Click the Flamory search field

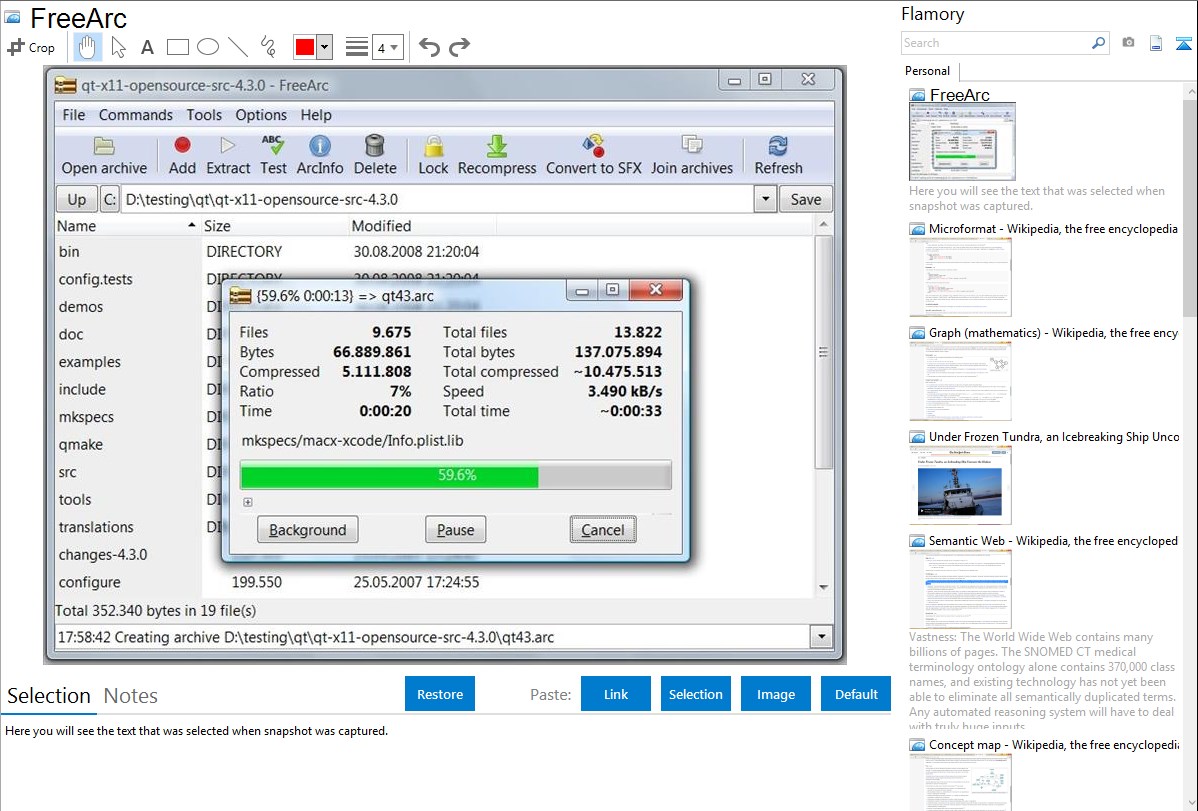click(x=995, y=43)
